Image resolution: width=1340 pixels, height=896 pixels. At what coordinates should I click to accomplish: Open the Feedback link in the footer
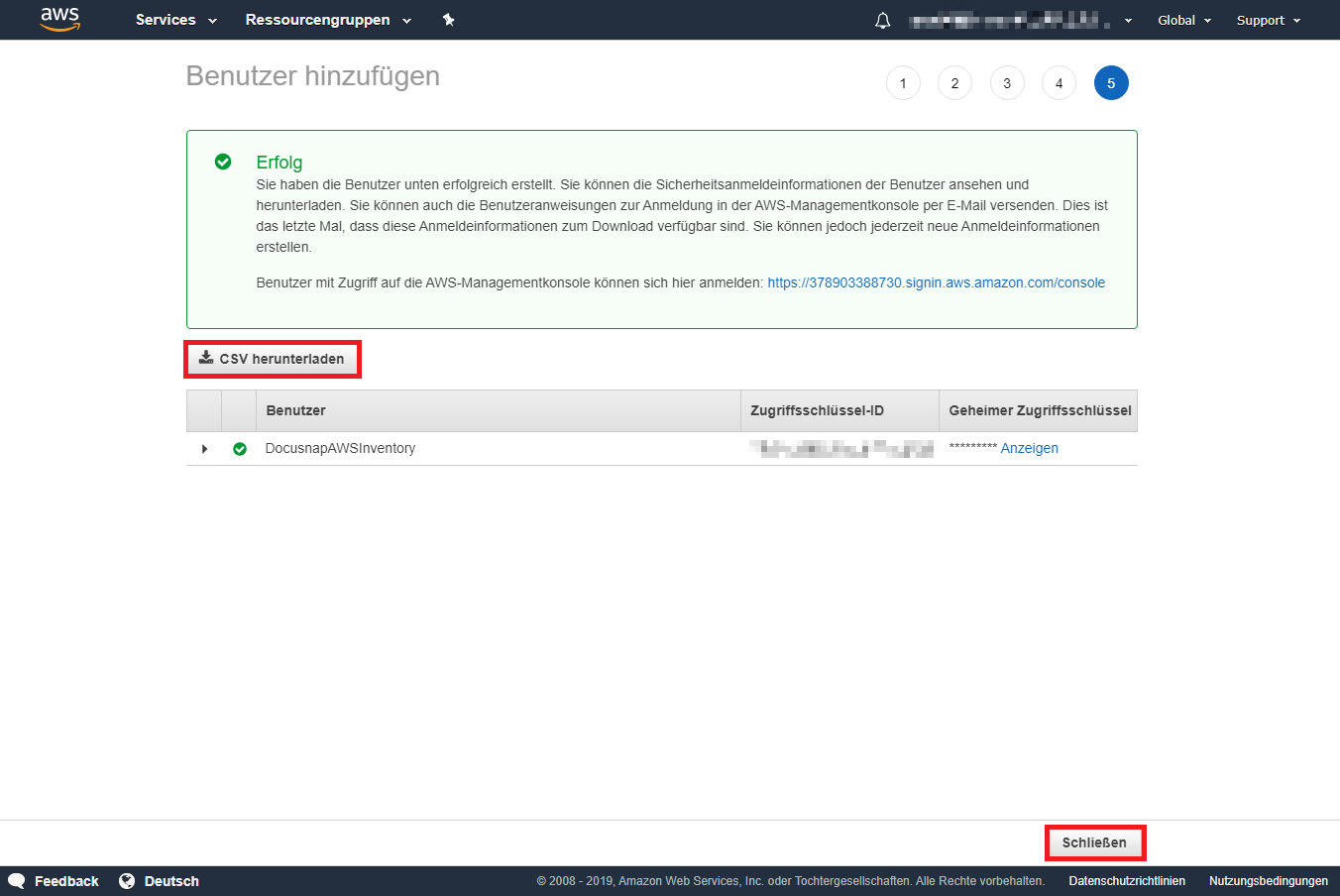(x=66, y=881)
